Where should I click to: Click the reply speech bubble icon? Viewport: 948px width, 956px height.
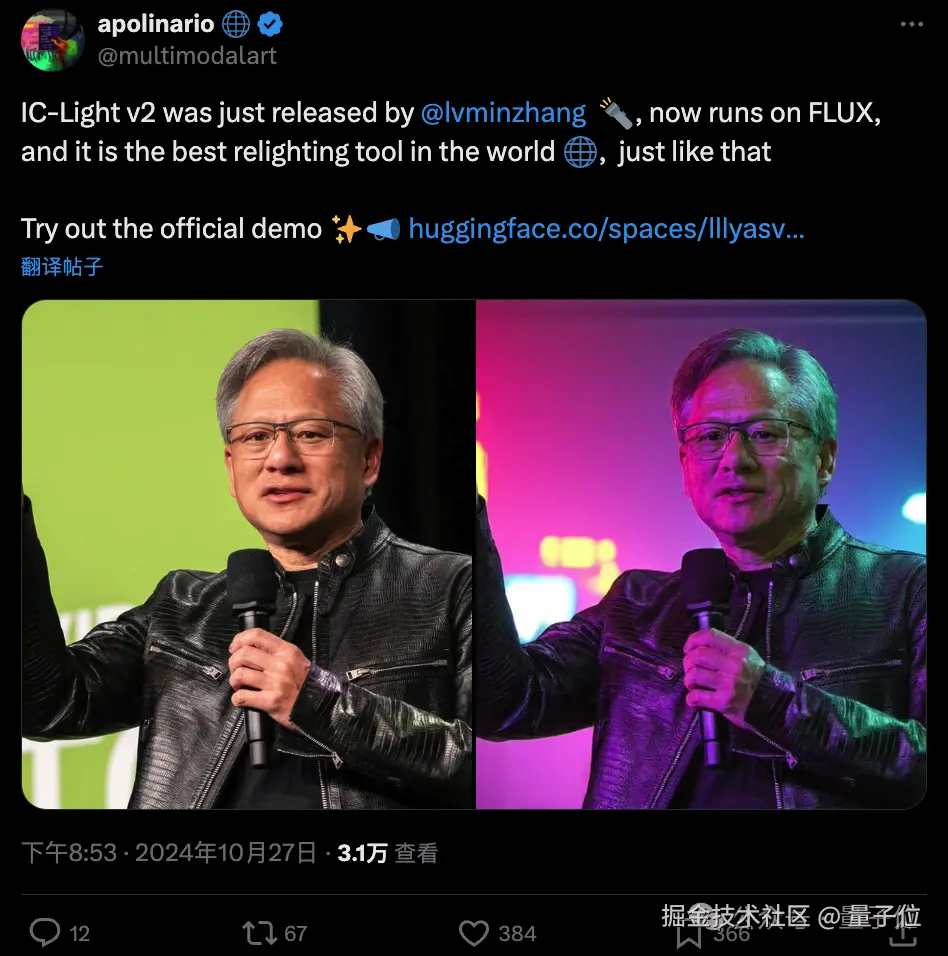46,932
